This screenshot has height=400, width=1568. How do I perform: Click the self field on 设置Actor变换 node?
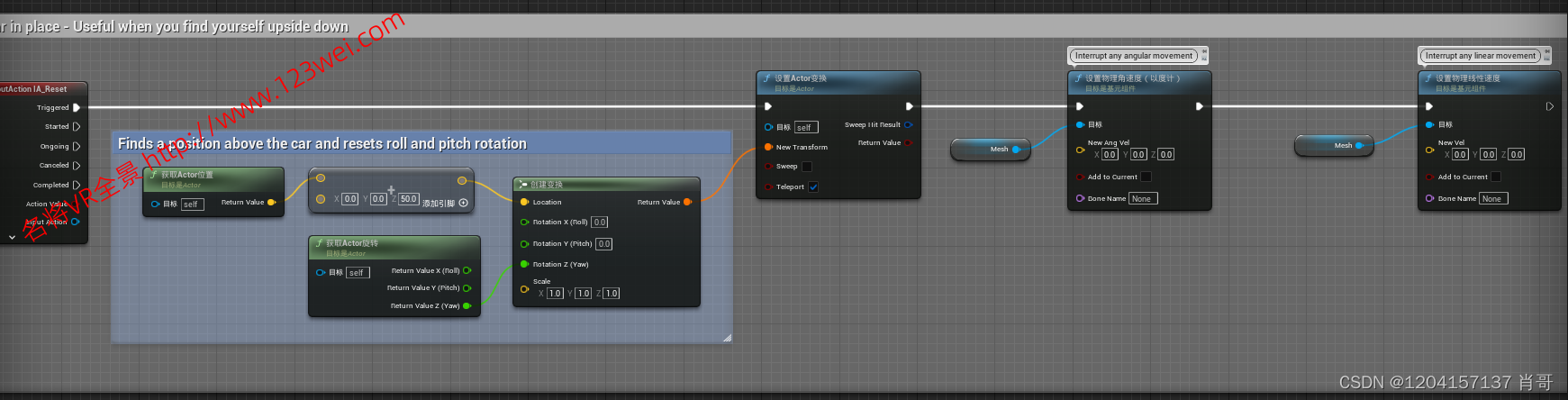click(x=806, y=128)
